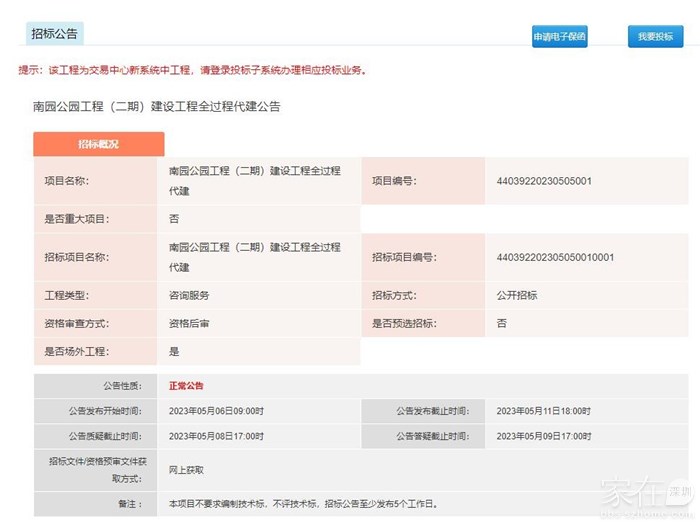Click the red 提示 notice text
Image resolution: width=700 pixels, height=522 pixels.
pyautogui.click(x=193, y=70)
